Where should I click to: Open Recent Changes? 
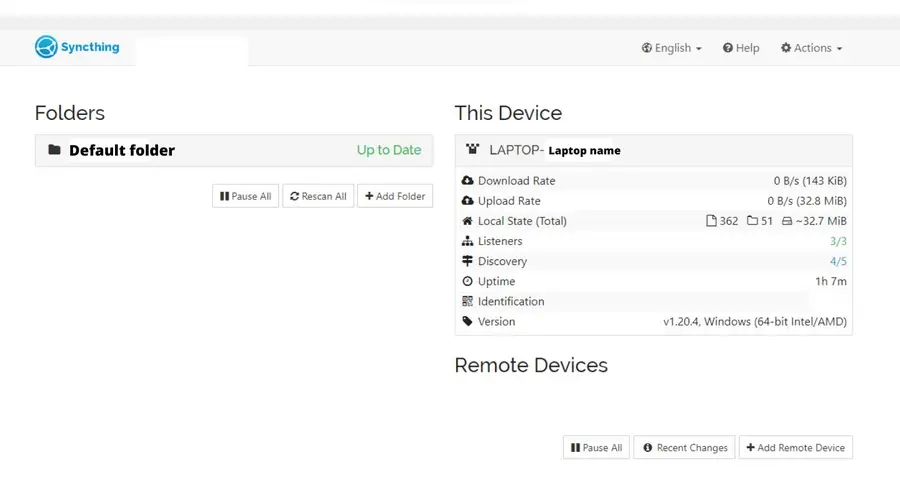(685, 448)
